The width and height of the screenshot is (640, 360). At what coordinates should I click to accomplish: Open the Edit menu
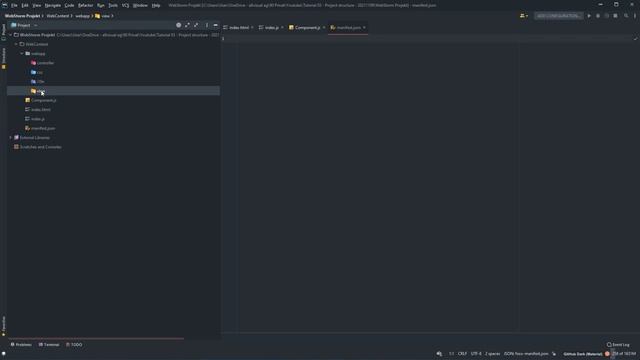point(25,5)
